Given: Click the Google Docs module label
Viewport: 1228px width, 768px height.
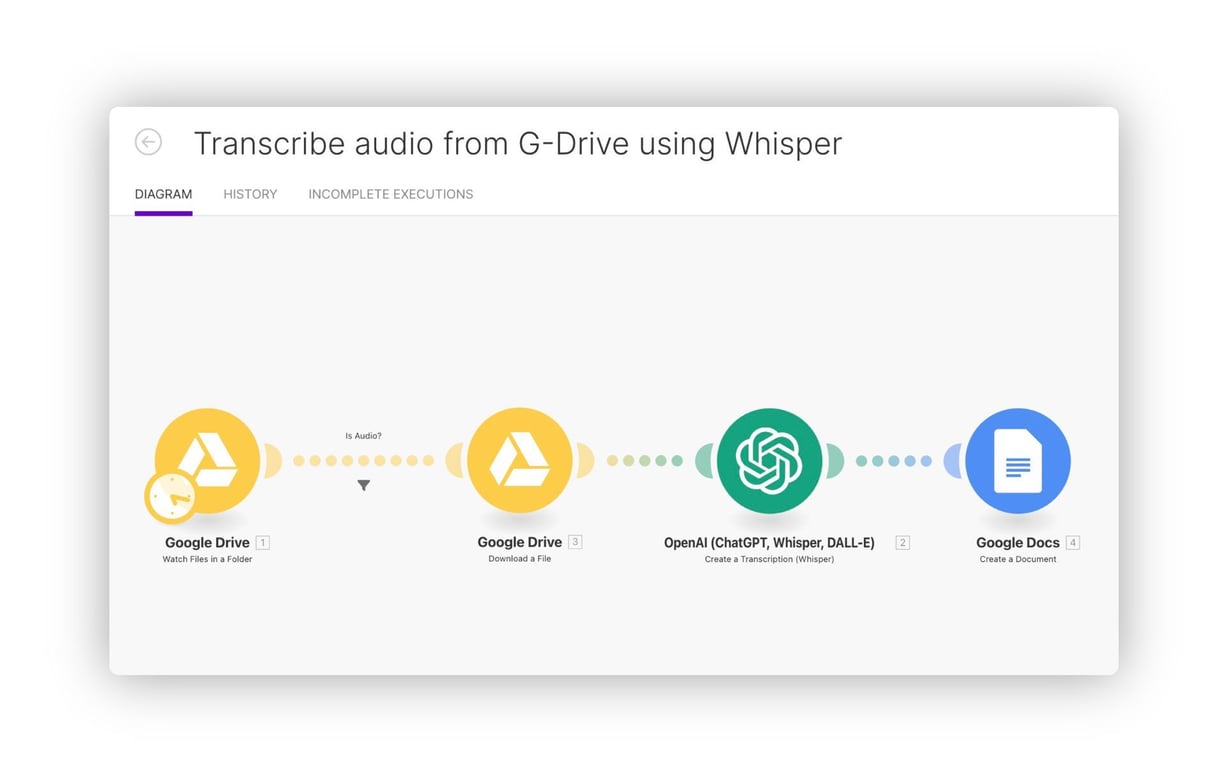Looking at the screenshot, I should click(x=1018, y=543).
